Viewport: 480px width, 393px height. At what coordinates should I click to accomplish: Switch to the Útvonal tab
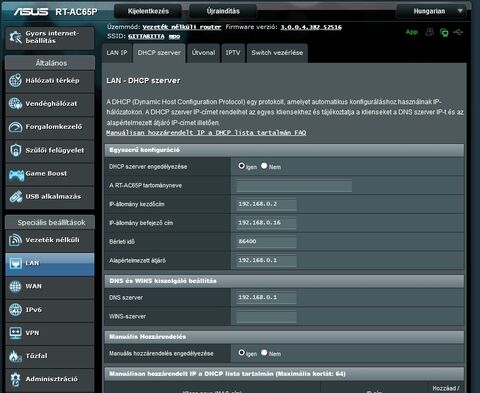(x=203, y=53)
